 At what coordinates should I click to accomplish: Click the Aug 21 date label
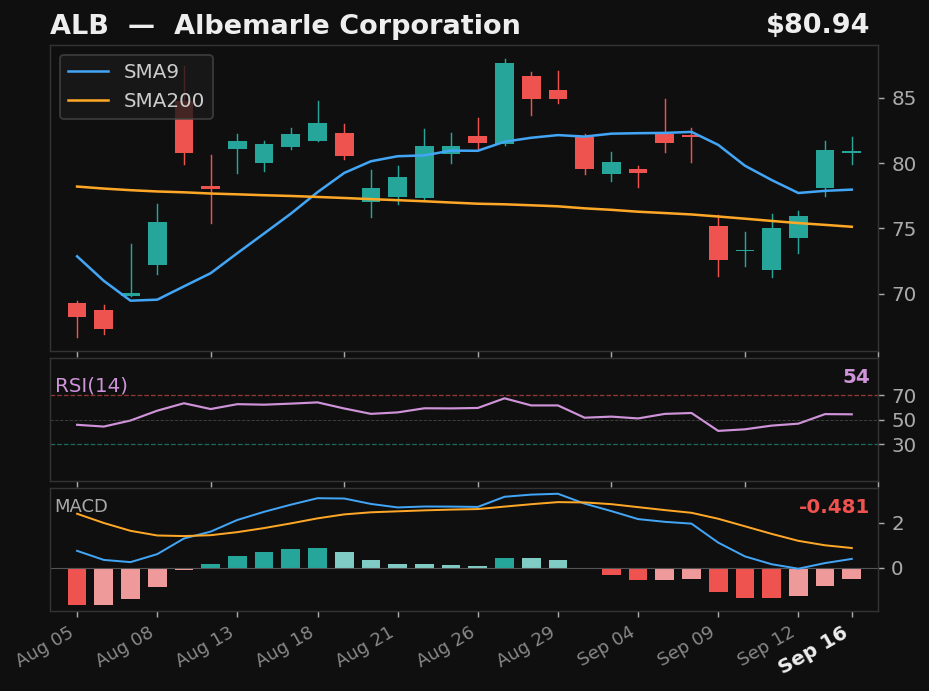(x=366, y=645)
